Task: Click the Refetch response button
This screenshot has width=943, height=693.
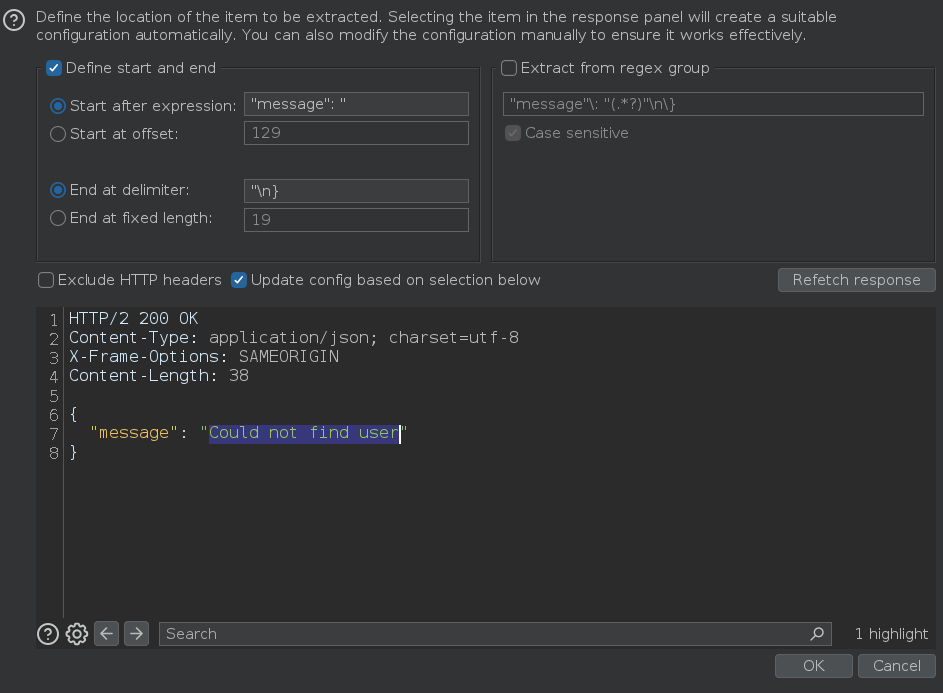Action: tap(856, 280)
